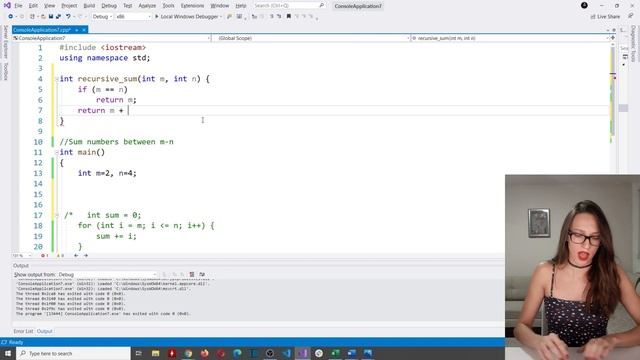This screenshot has width=640, height=360.
Task: Open Google Chrome from taskbar
Action: (188, 353)
